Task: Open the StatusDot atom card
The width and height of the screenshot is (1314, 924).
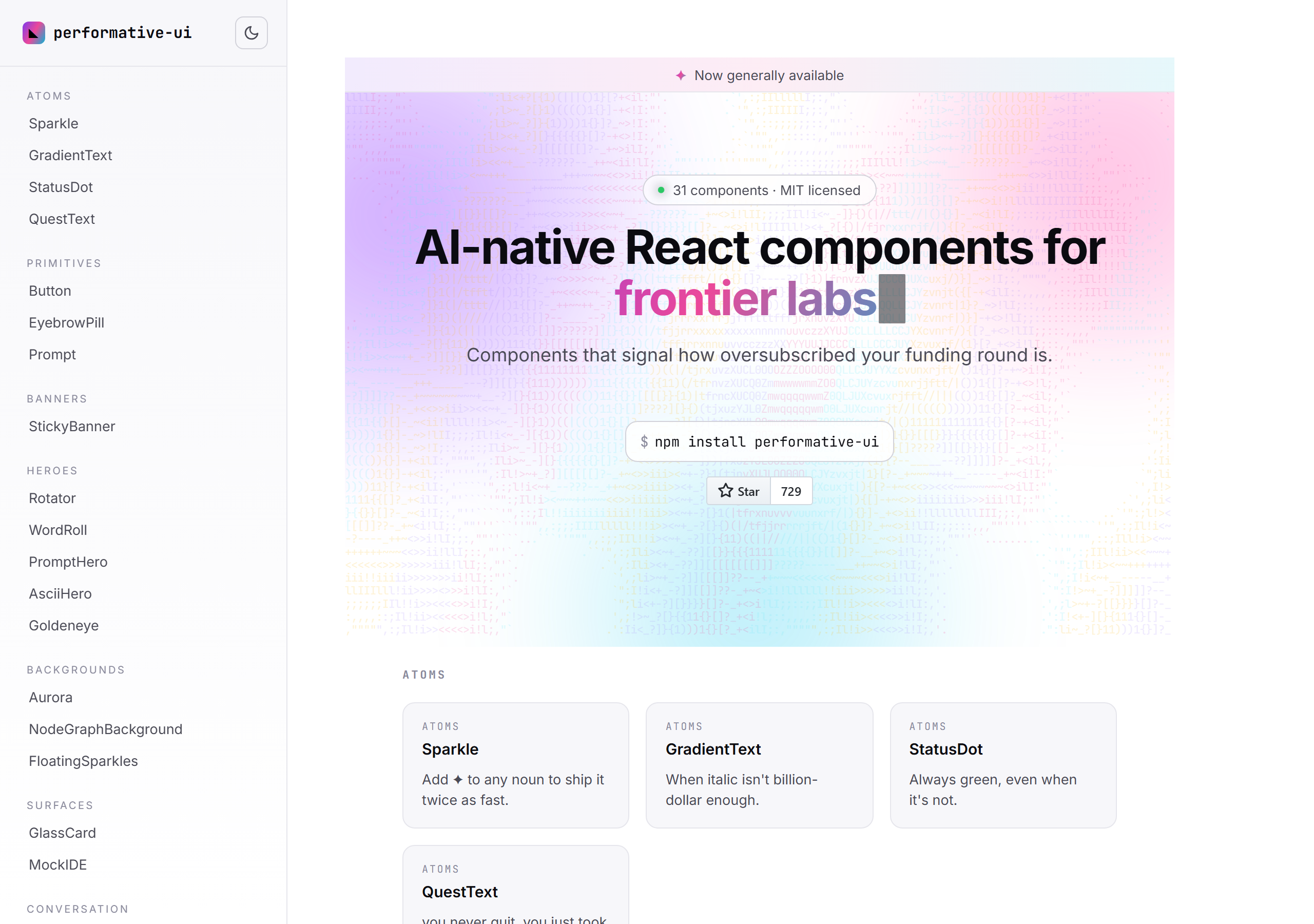Action: [1003, 765]
